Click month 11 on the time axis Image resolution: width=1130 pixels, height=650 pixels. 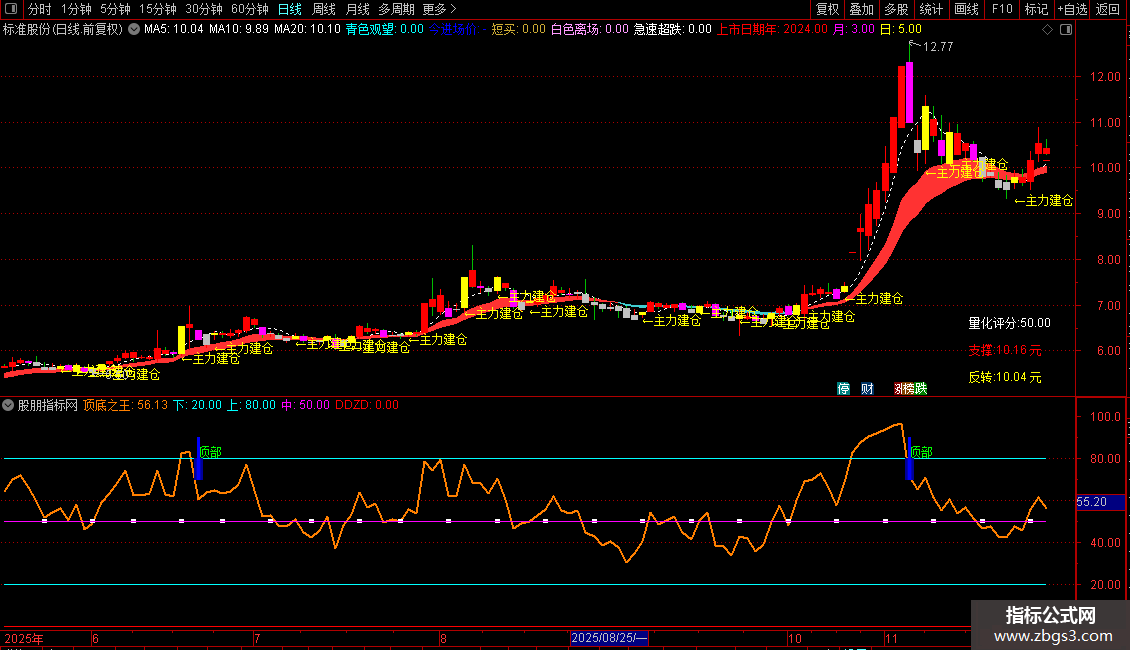click(x=891, y=638)
